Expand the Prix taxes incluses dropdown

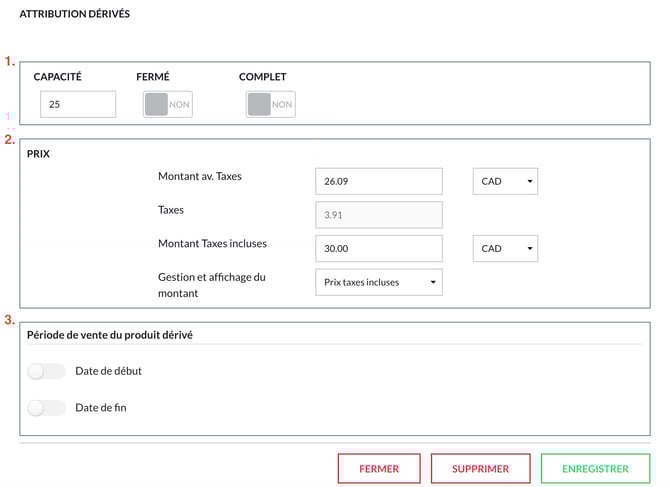point(378,282)
